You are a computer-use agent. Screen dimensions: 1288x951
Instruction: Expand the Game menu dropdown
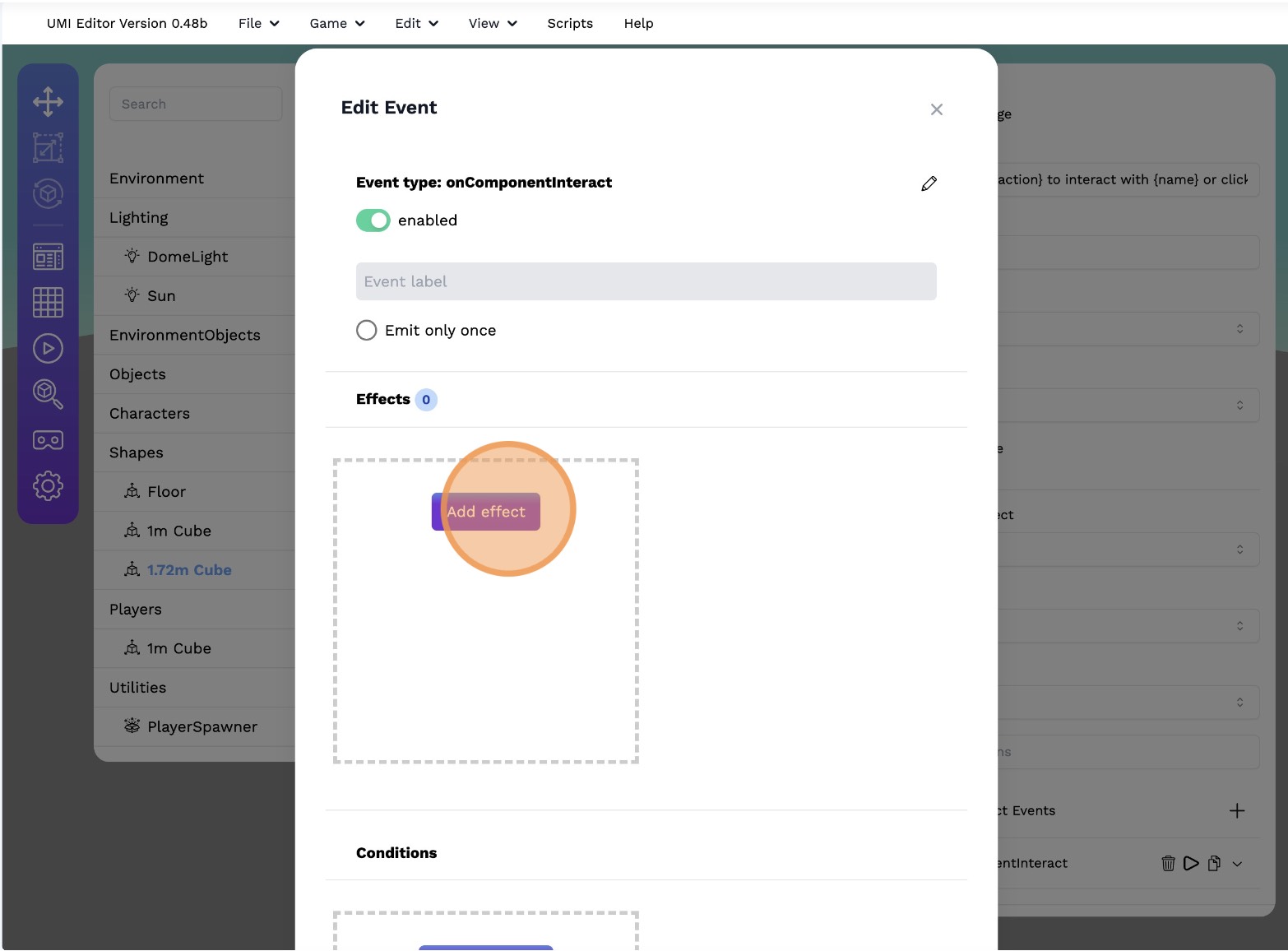336,23
